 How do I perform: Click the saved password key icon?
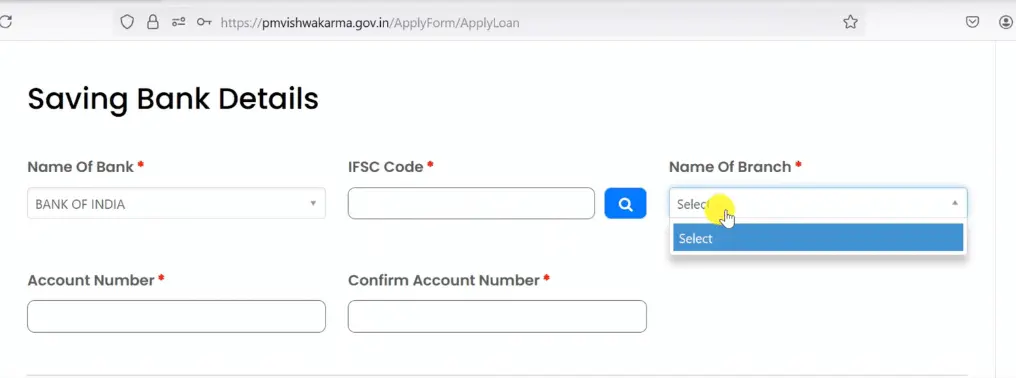click(x=204, y=22)
